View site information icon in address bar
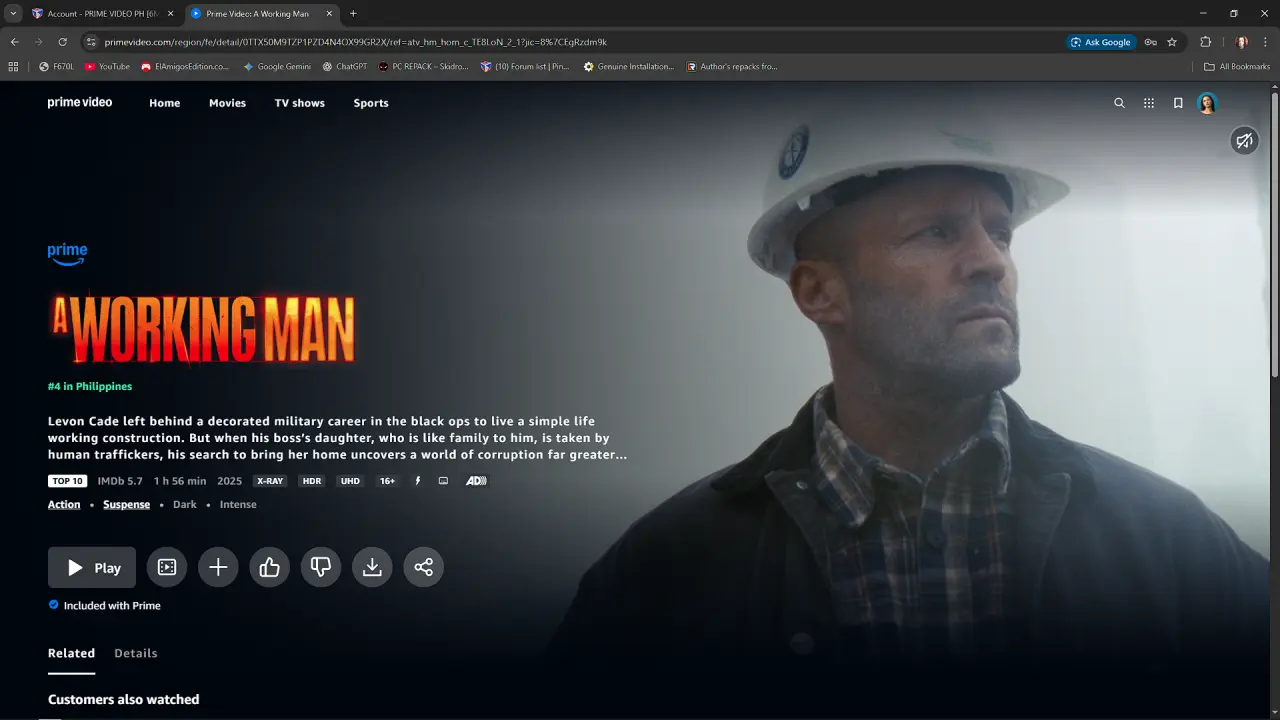 pyautogui.click(x=91, y=42)
